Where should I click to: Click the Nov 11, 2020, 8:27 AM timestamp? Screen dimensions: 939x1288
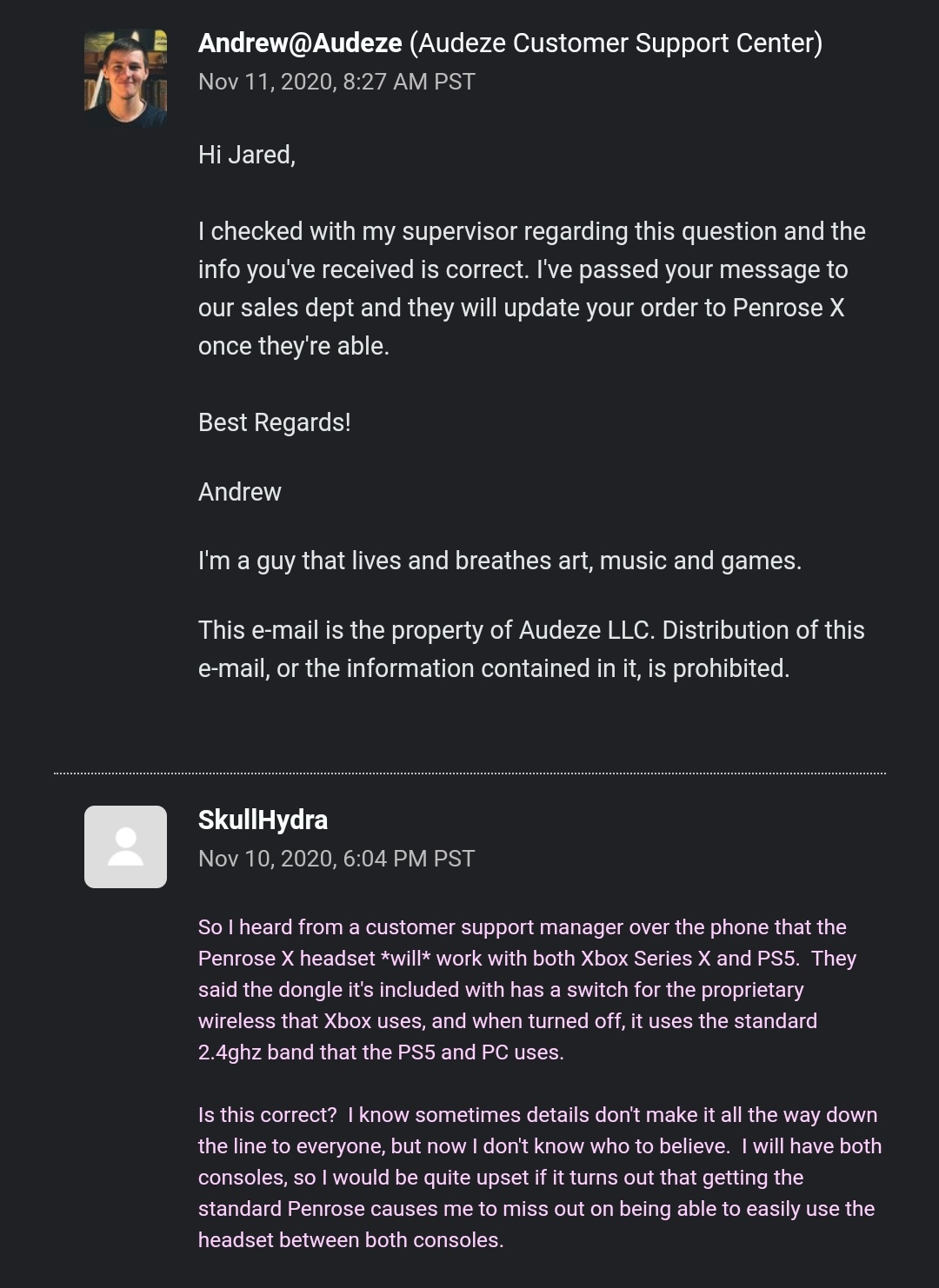(x=336, y=82)
